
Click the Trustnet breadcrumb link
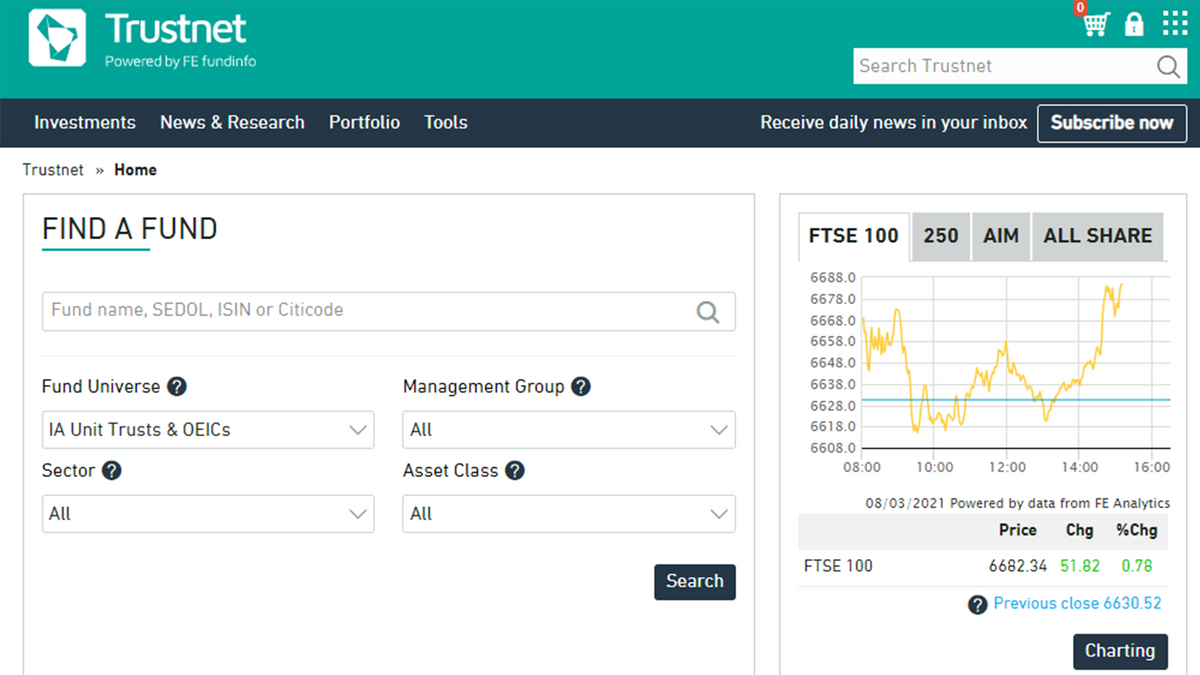53,170
